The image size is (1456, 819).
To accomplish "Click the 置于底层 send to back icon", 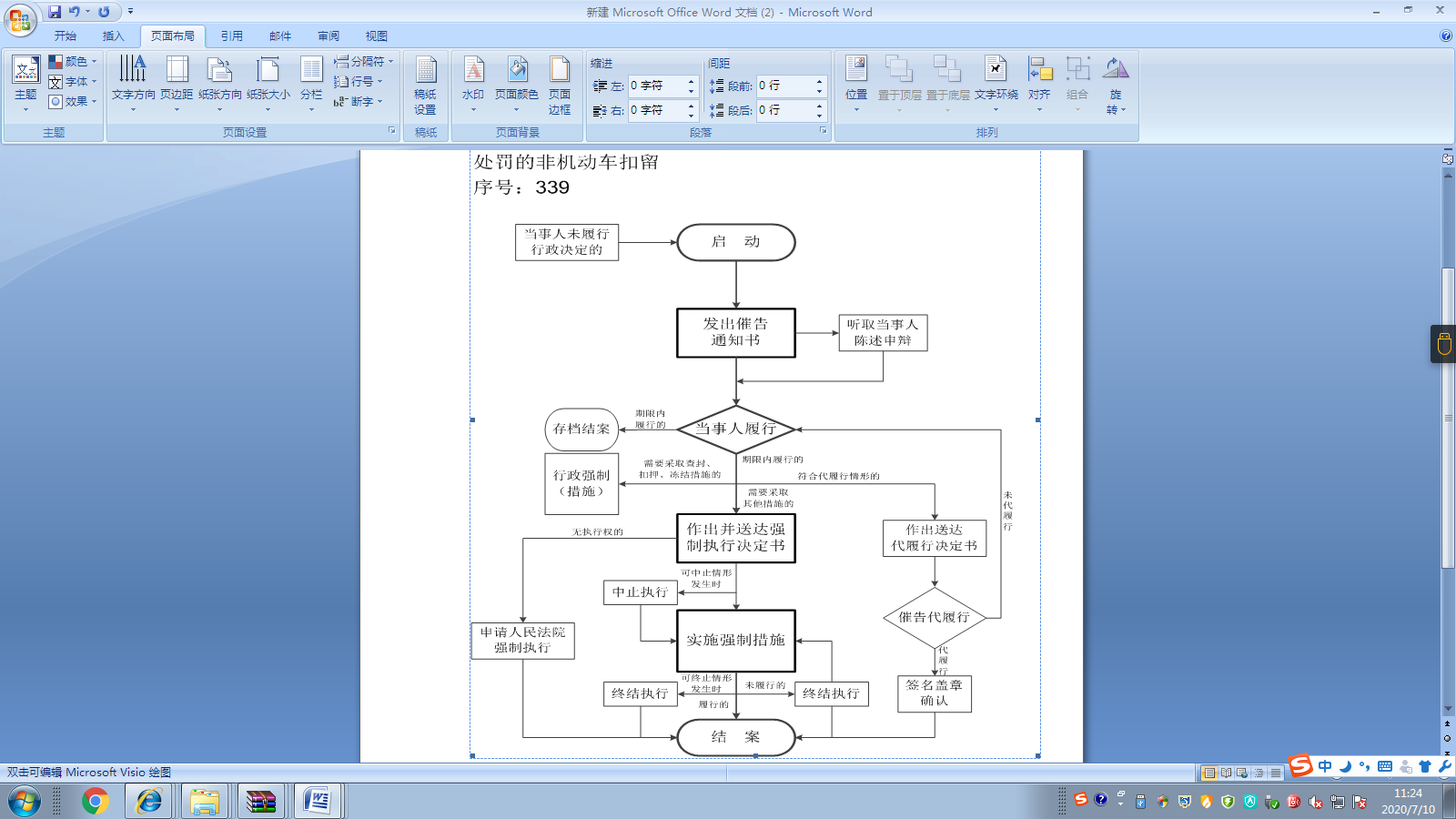I will 947,70.
